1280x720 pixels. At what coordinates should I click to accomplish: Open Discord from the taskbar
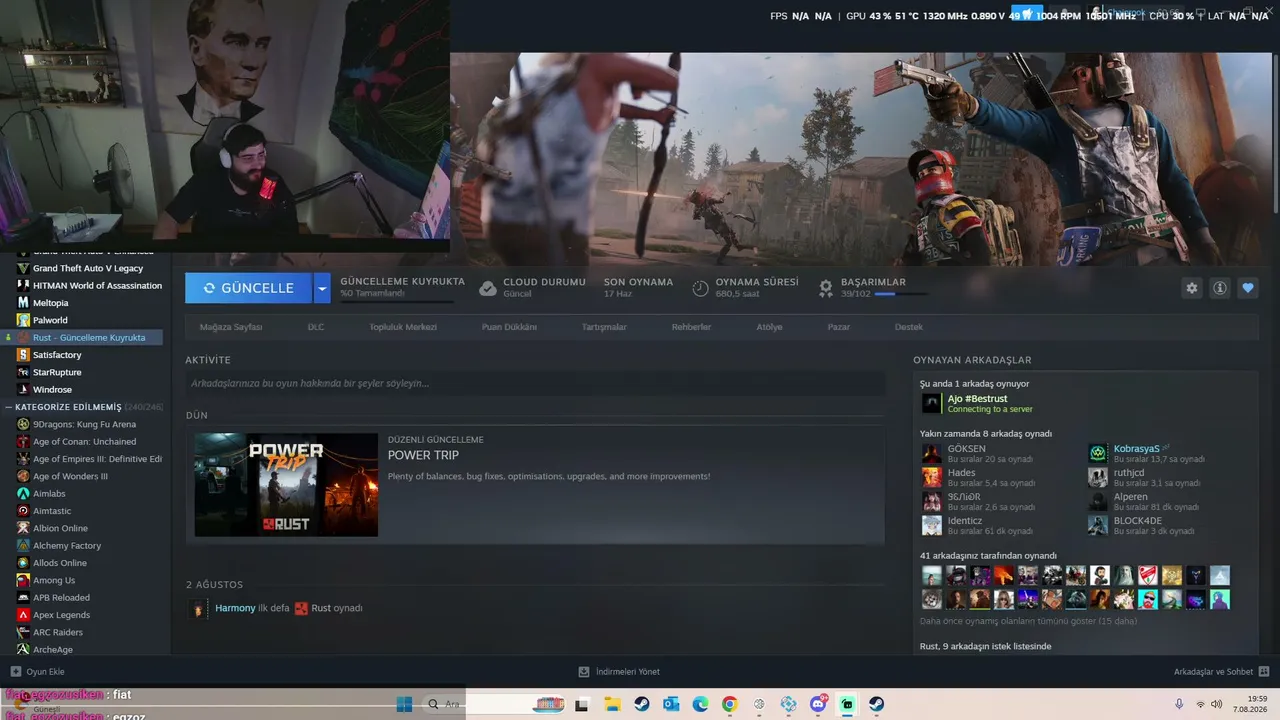(x=819, y=704)
